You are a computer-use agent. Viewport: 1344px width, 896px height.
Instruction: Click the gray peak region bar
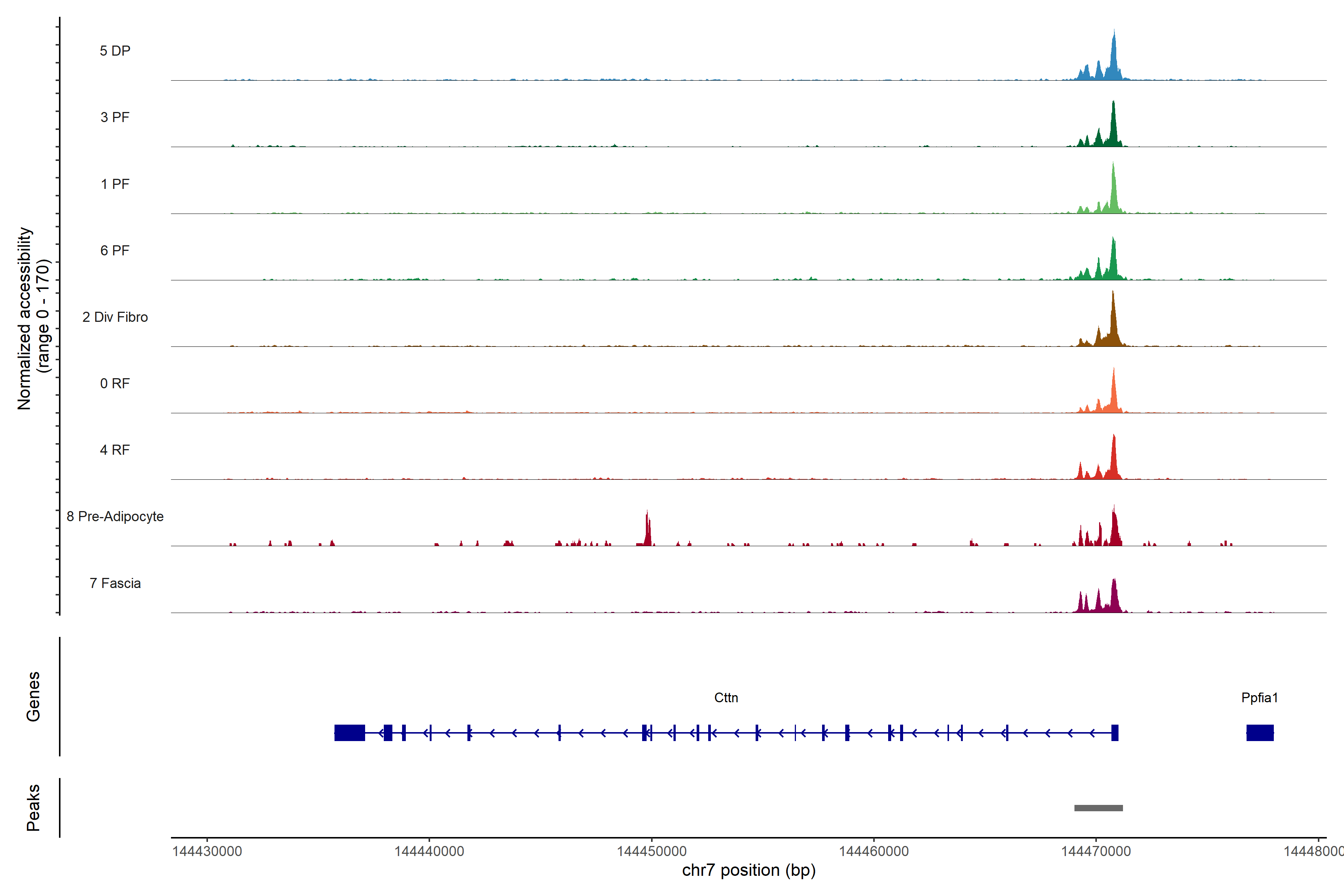pos(1098,808)
